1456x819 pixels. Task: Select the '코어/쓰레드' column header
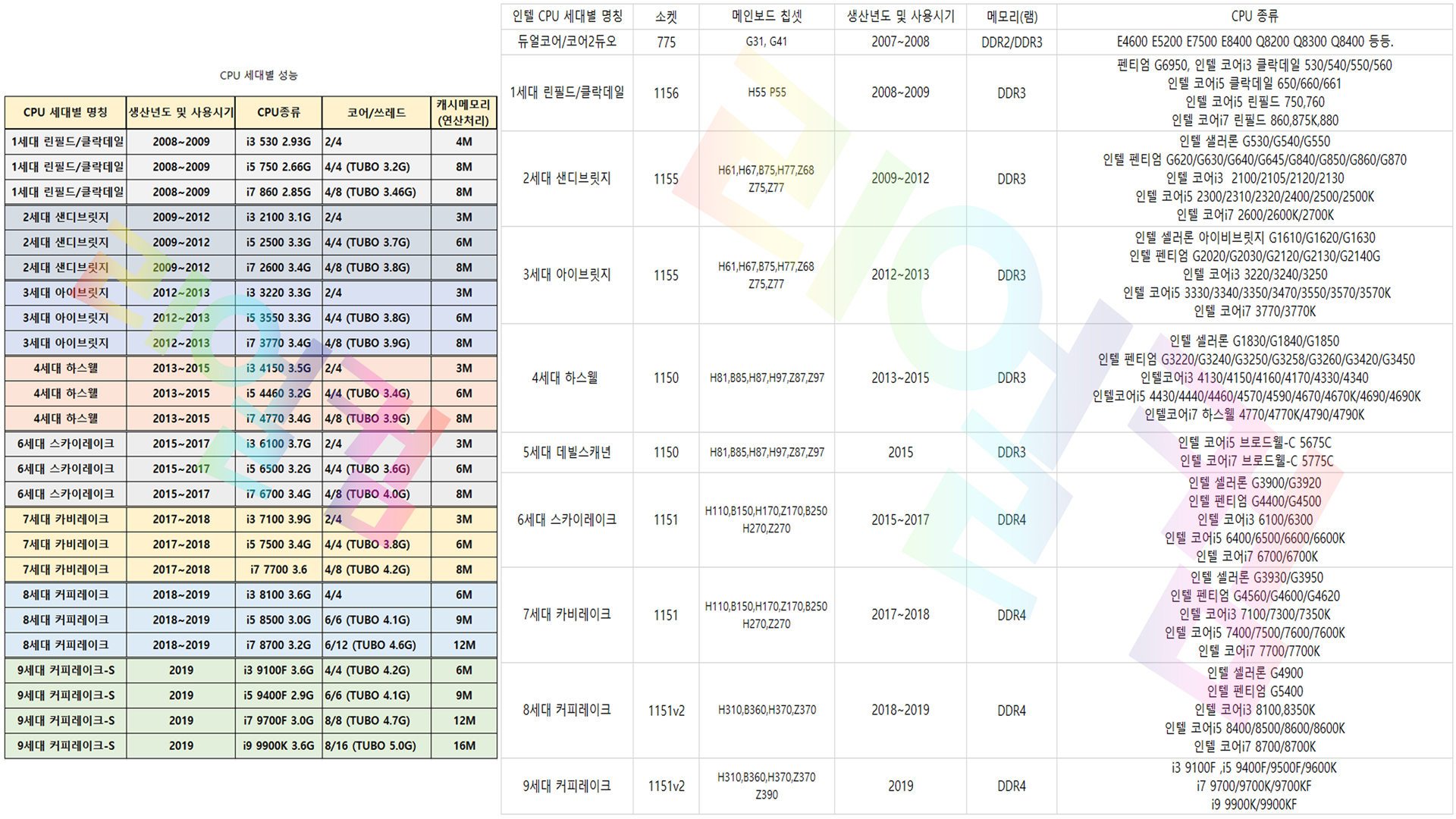[x=376, y=112]
